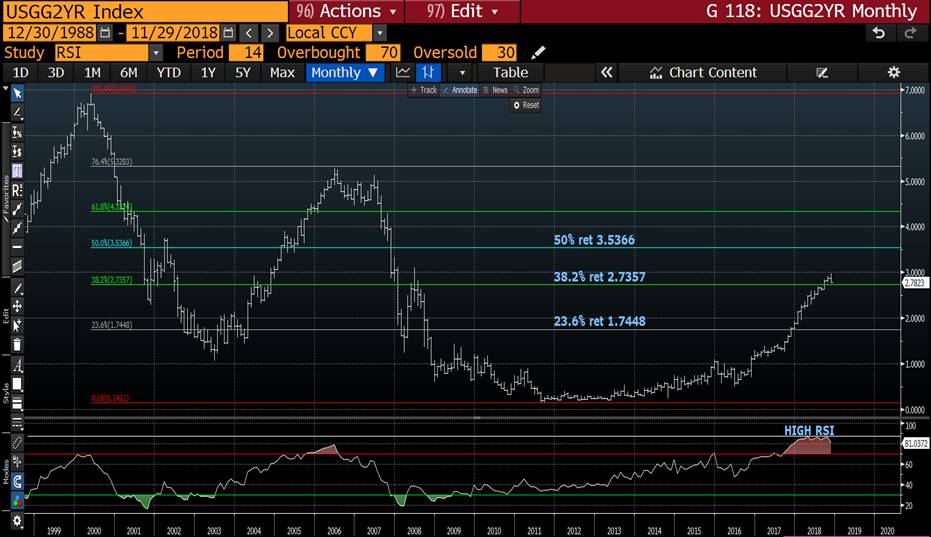This screenshot has width=931, height=537.
Task: Click the redo arrow
Action: coord(910,33)
